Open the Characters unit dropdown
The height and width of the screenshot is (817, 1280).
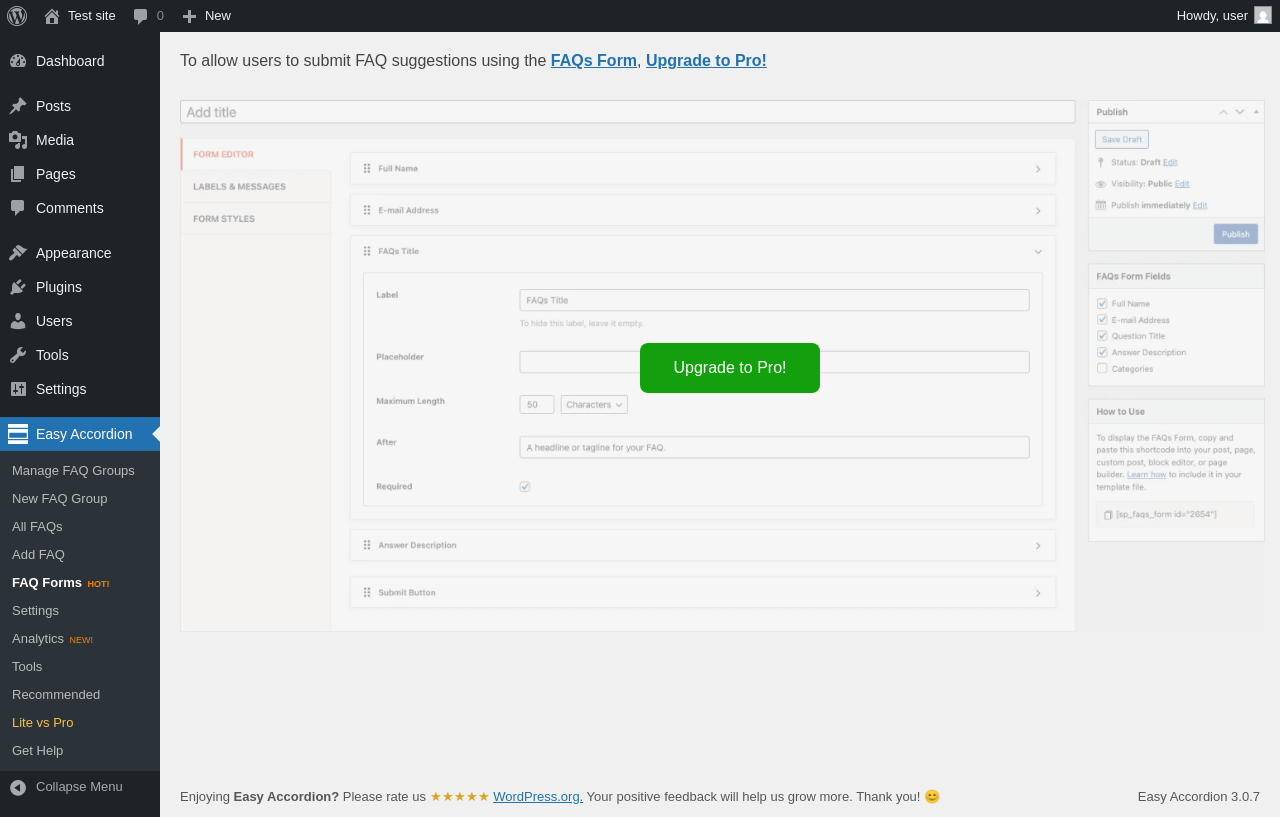(x=594, y=405)
